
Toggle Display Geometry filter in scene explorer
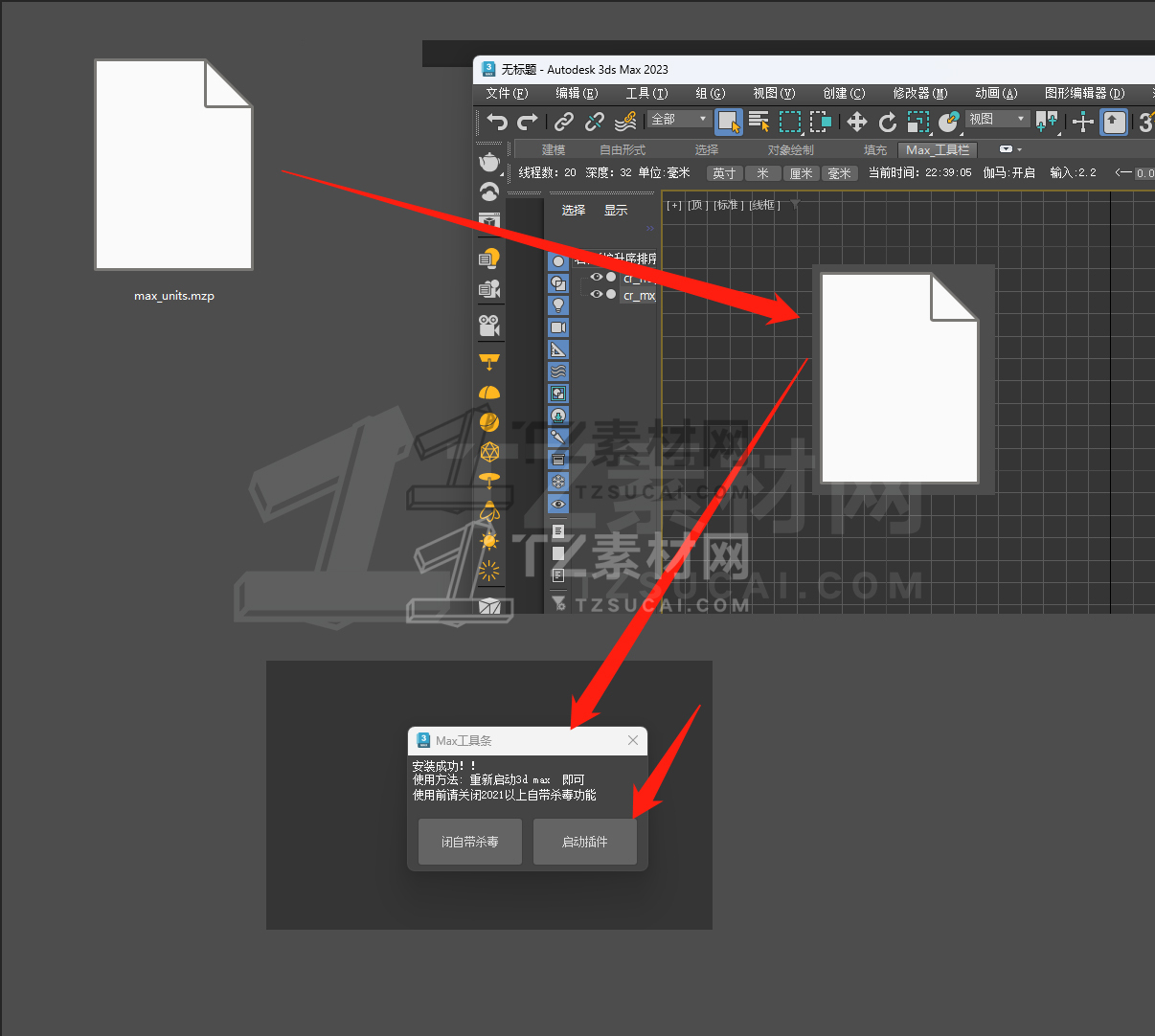(x=558, y=261)
